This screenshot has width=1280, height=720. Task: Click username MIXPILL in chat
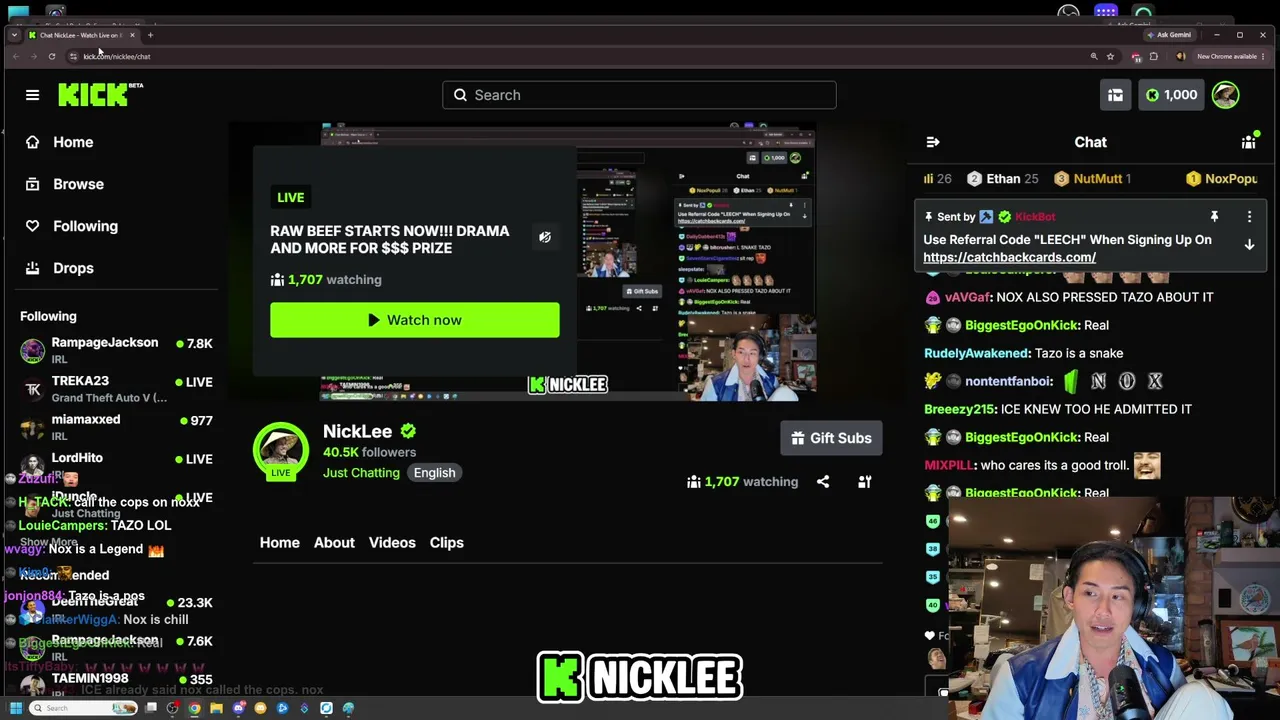[948, 465]
